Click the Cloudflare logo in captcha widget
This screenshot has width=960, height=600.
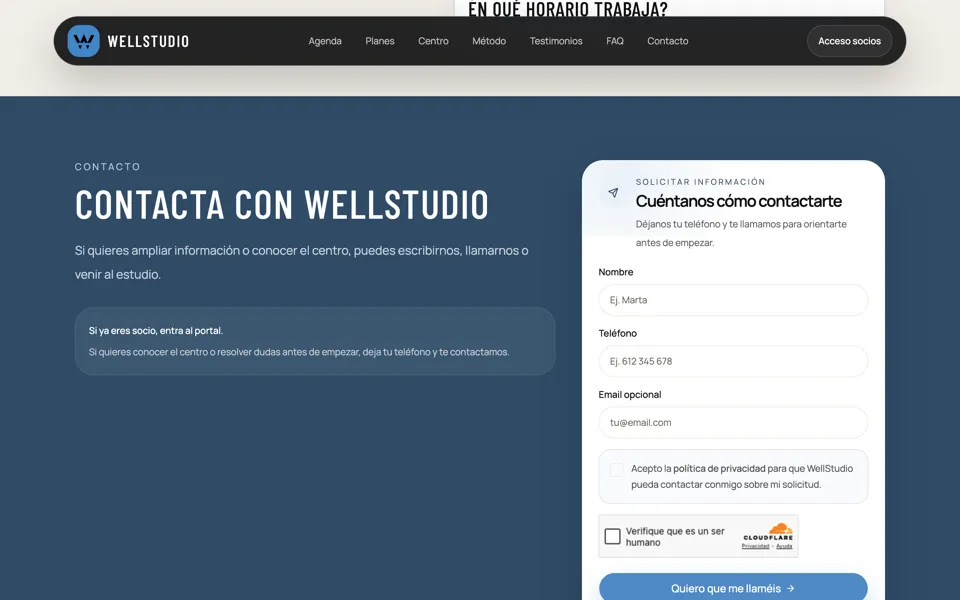tap(768, 531)
